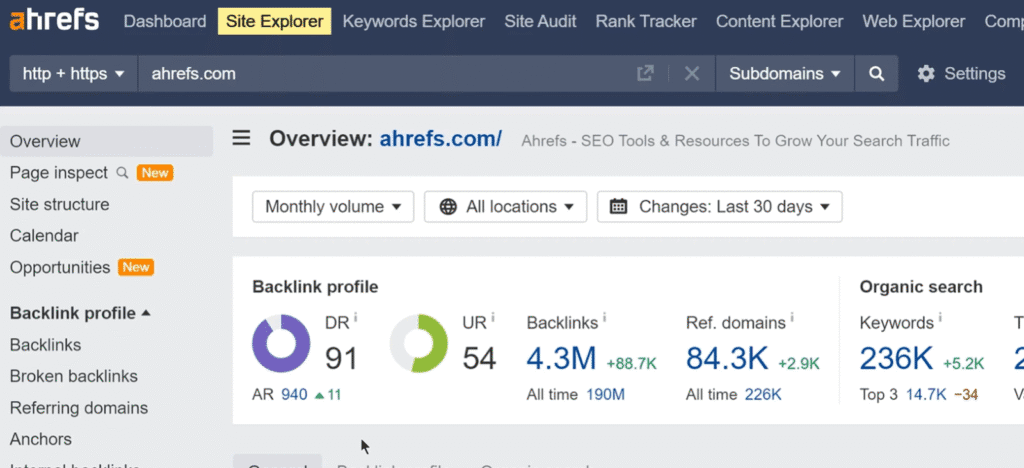Click DR info icon
1024x468 pixels.
pos(356,317)
